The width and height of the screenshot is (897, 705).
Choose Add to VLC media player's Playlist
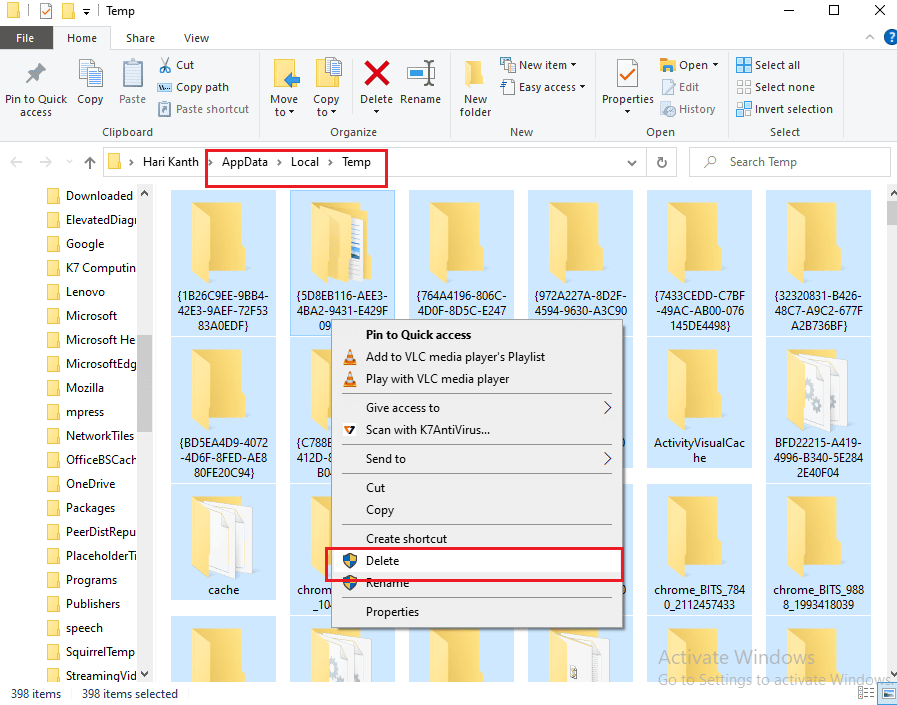tap(477, 357)
